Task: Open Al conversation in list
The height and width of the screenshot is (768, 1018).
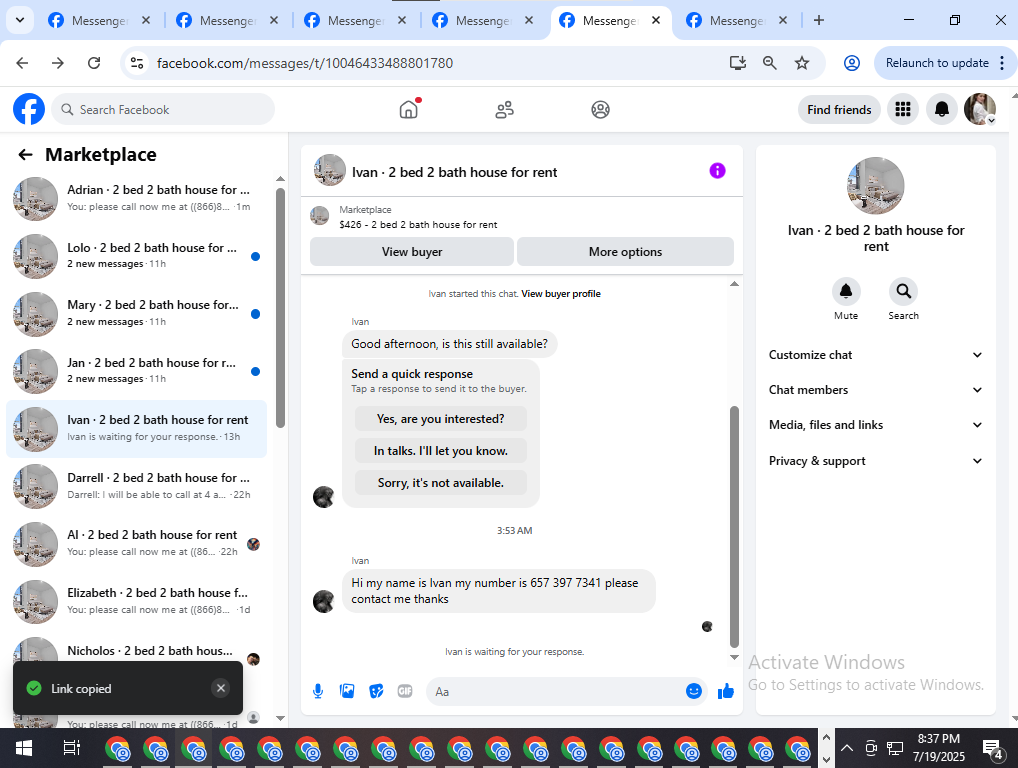Action: coord(136,543)
